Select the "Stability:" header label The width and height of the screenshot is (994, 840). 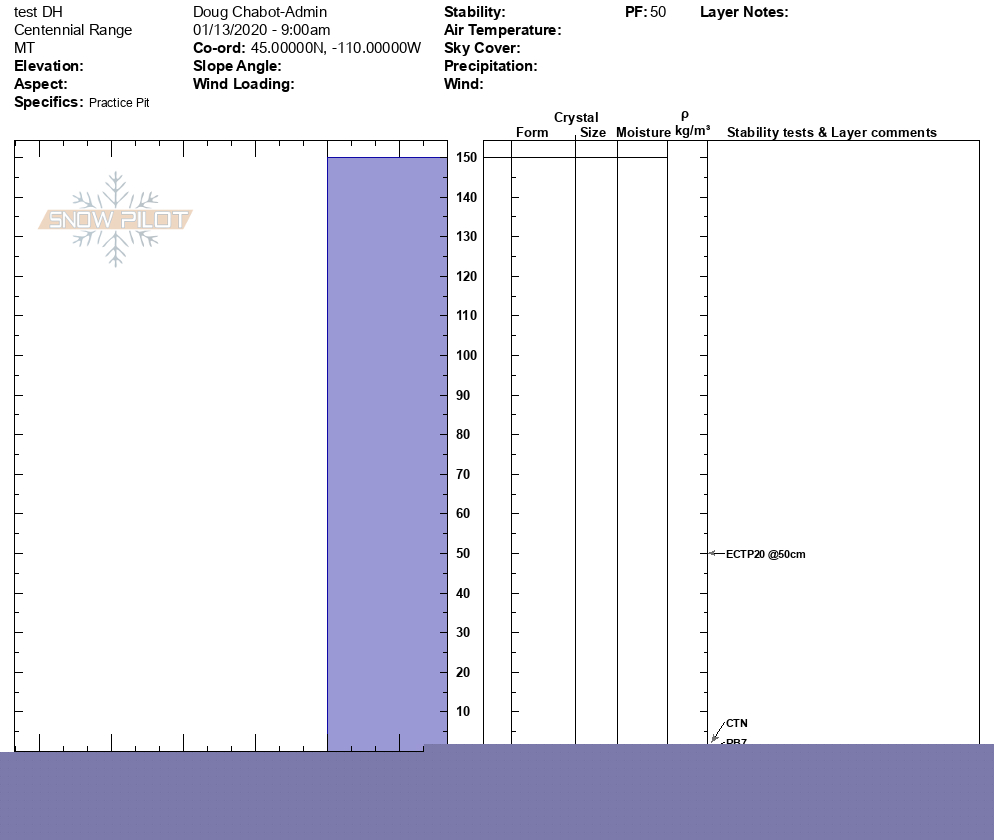475,12
